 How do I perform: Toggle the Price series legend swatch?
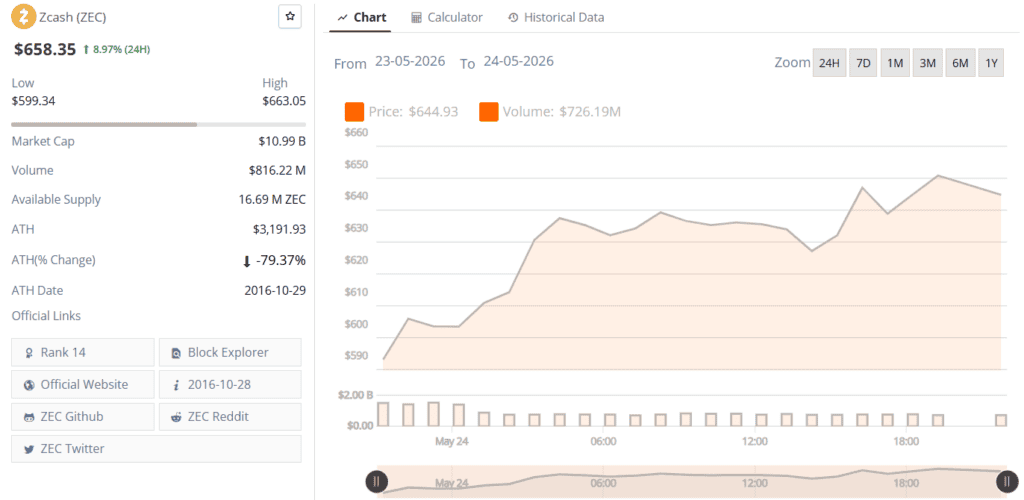pyautogui.click(x=355, y=112)
